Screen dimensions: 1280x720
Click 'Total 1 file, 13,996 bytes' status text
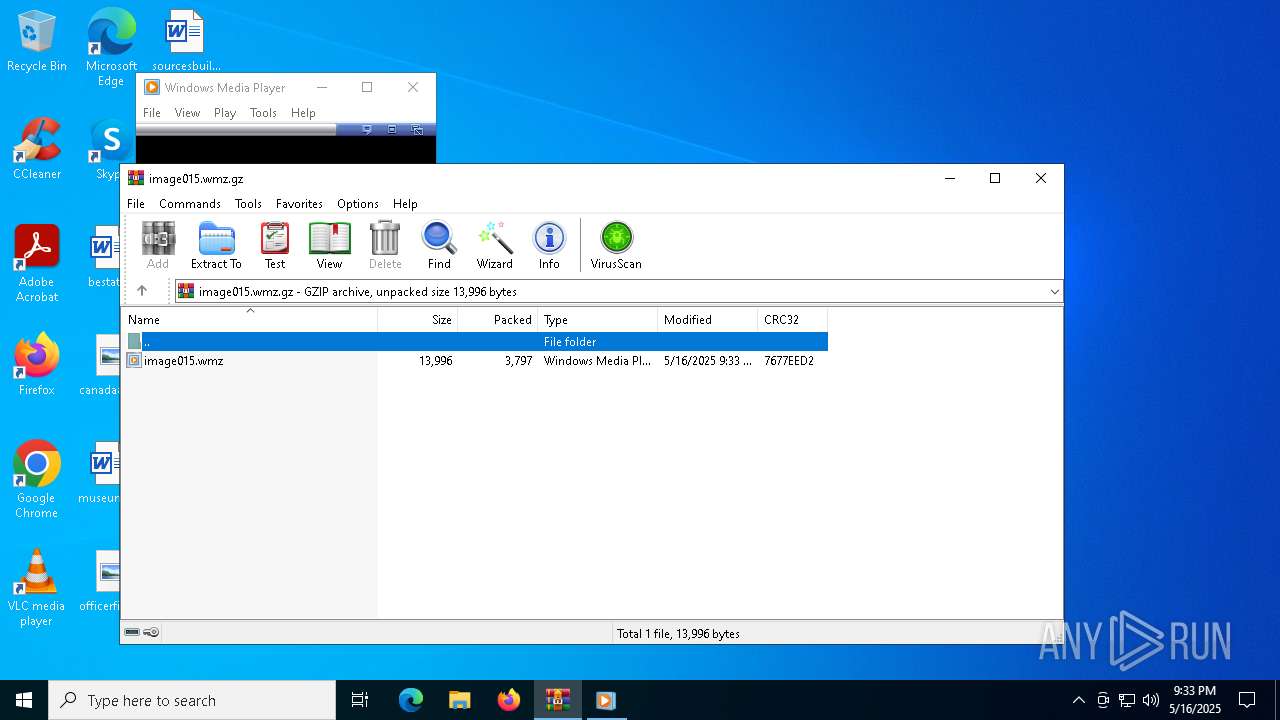tap(678, 633)
